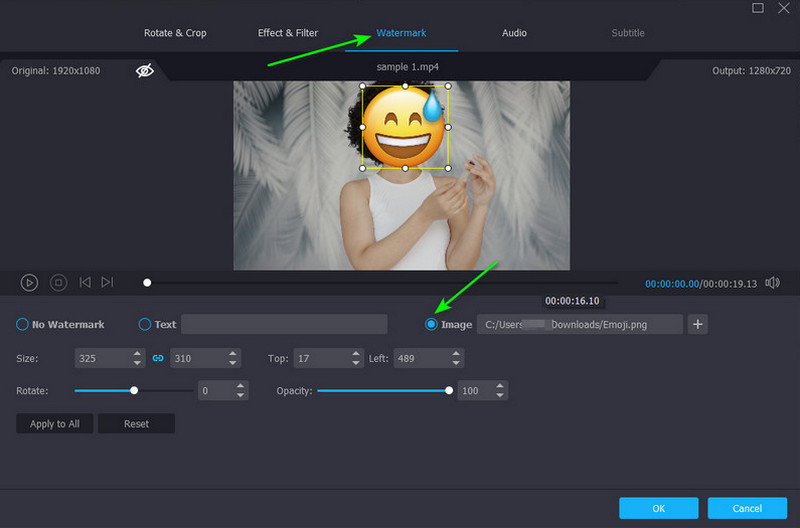
Task: Select the No Watermark radio option
Action: click(22, 324)
